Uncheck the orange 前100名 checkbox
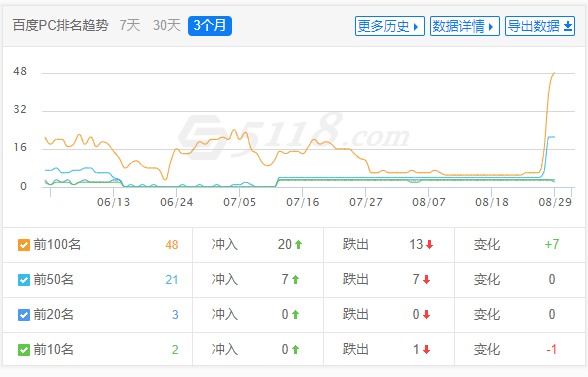This screenshot has width=588, height=377. tap(24, 245)
